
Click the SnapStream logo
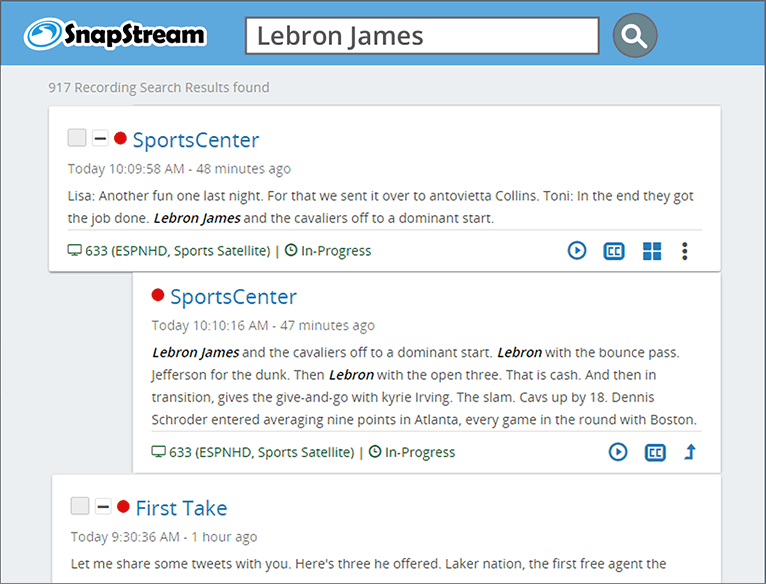tap(115, 34)
